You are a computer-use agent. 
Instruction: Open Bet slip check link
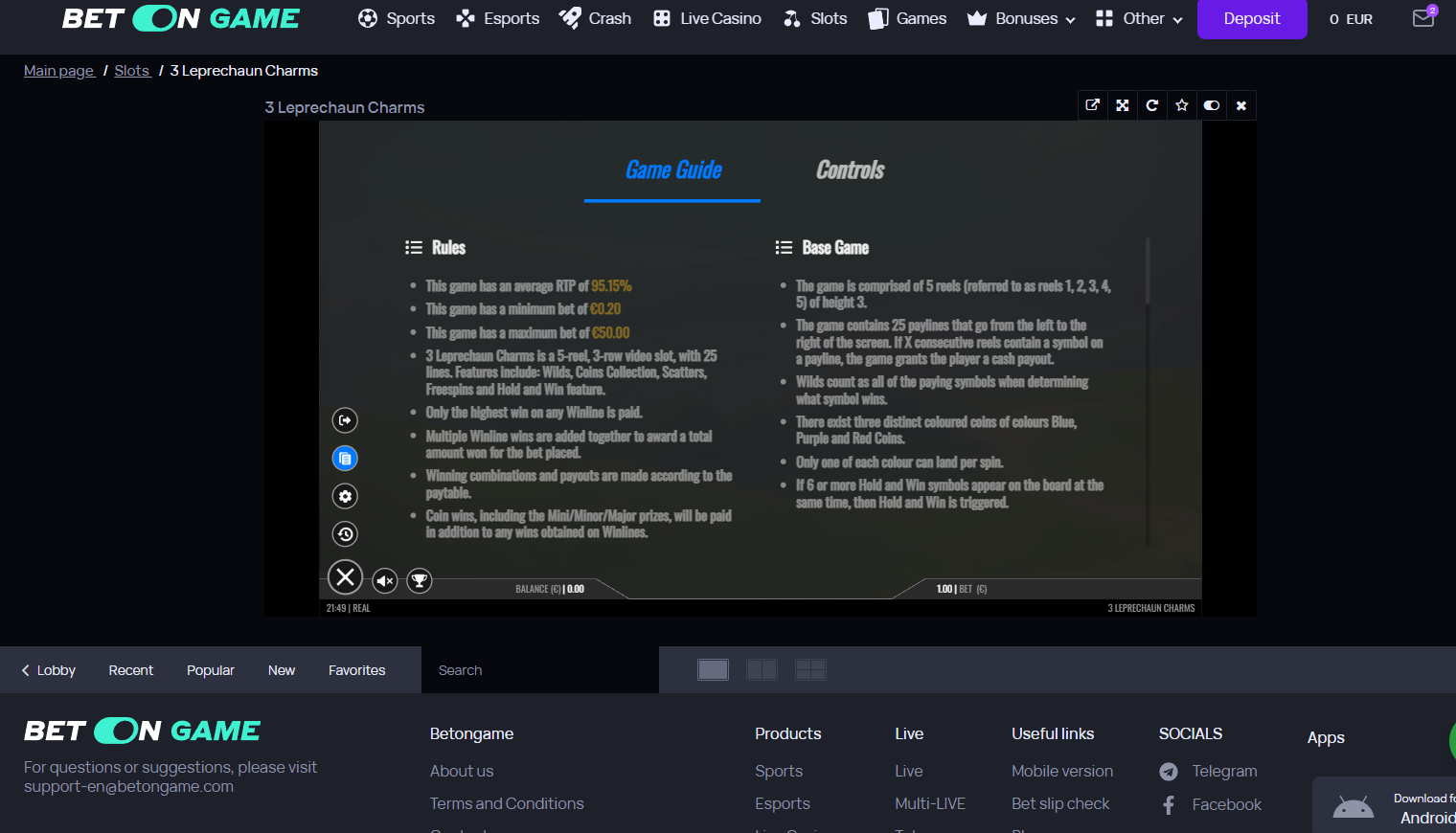click(1060, 803)
